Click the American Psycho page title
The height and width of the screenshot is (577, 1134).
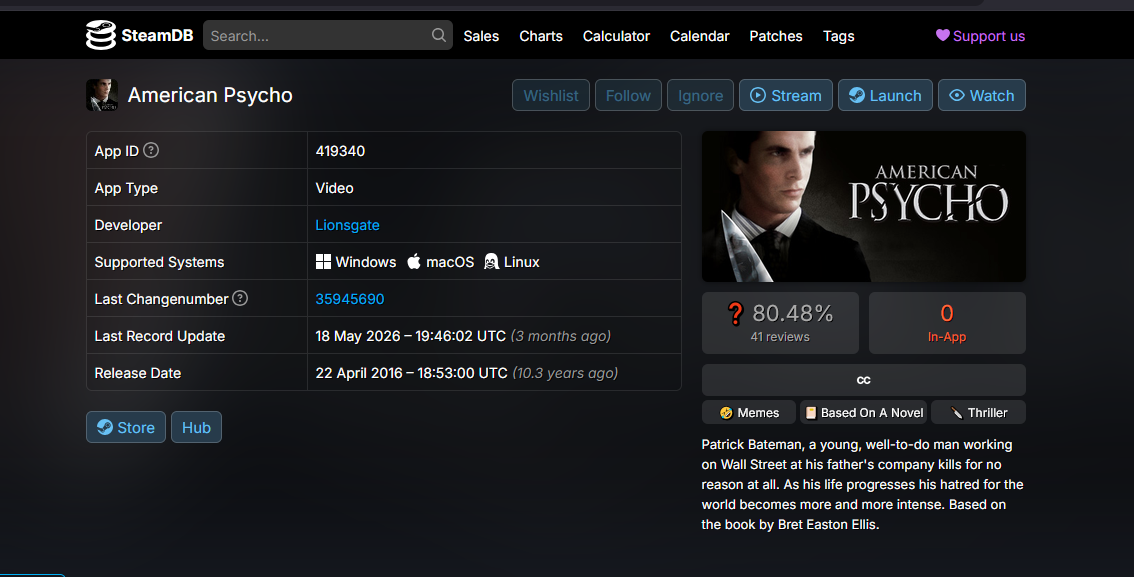[x=210, y=95]
